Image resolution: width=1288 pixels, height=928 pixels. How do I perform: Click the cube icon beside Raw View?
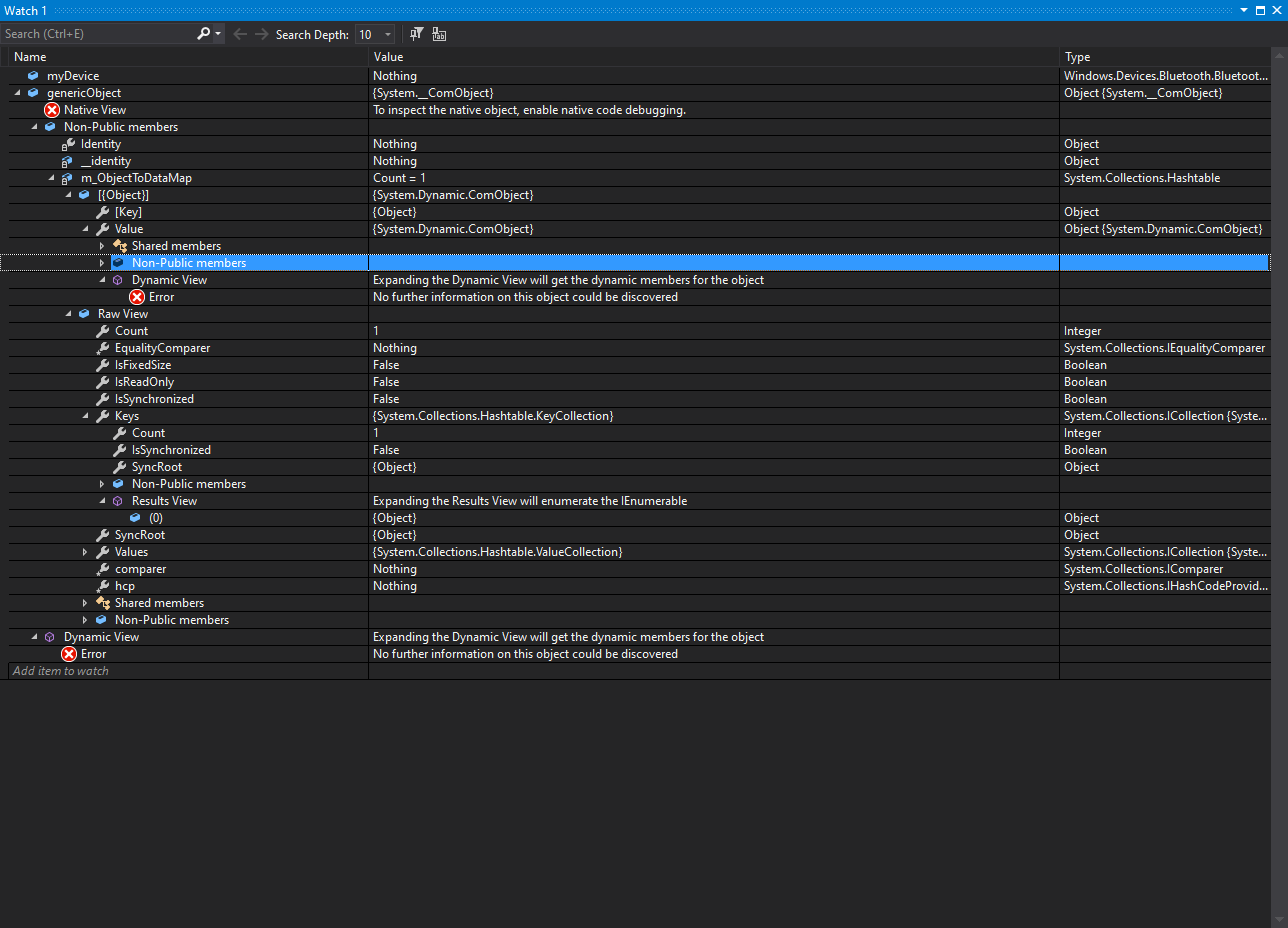[84, 314]
